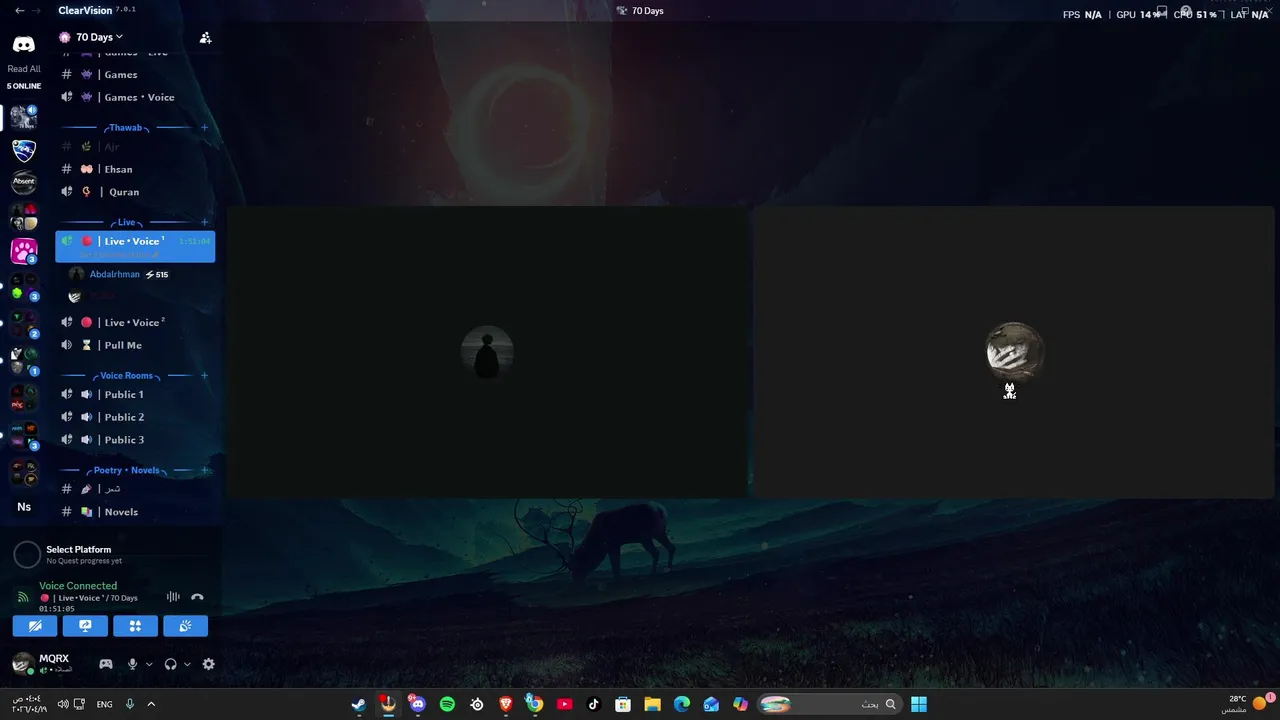Collapse the Voice Rooms category
Screen dimensions: 1280x720
coord(126,376)
